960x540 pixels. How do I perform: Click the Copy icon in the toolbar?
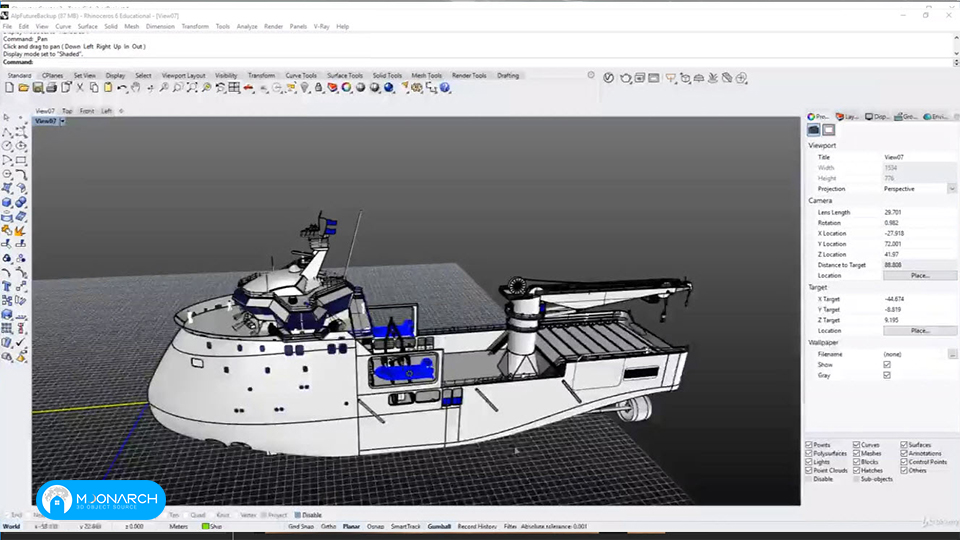(x=94, y=88)
